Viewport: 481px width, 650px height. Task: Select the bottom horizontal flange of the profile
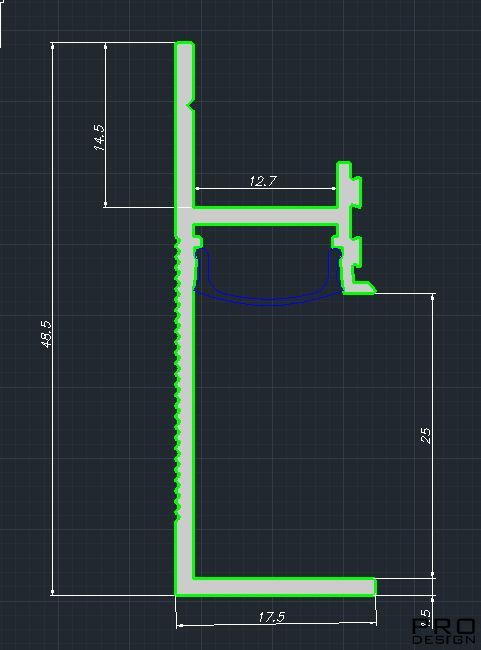[x=276, y=587]
